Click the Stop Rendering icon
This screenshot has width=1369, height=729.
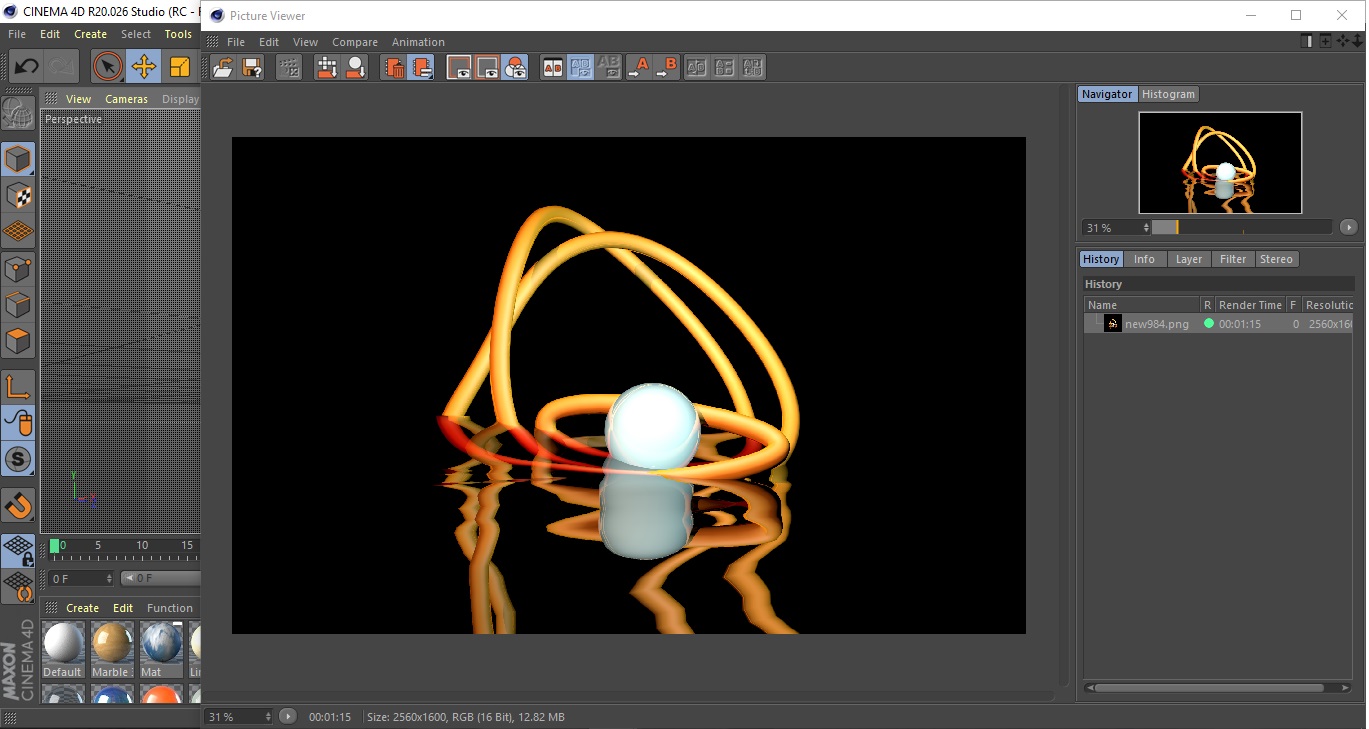(289, 67)
